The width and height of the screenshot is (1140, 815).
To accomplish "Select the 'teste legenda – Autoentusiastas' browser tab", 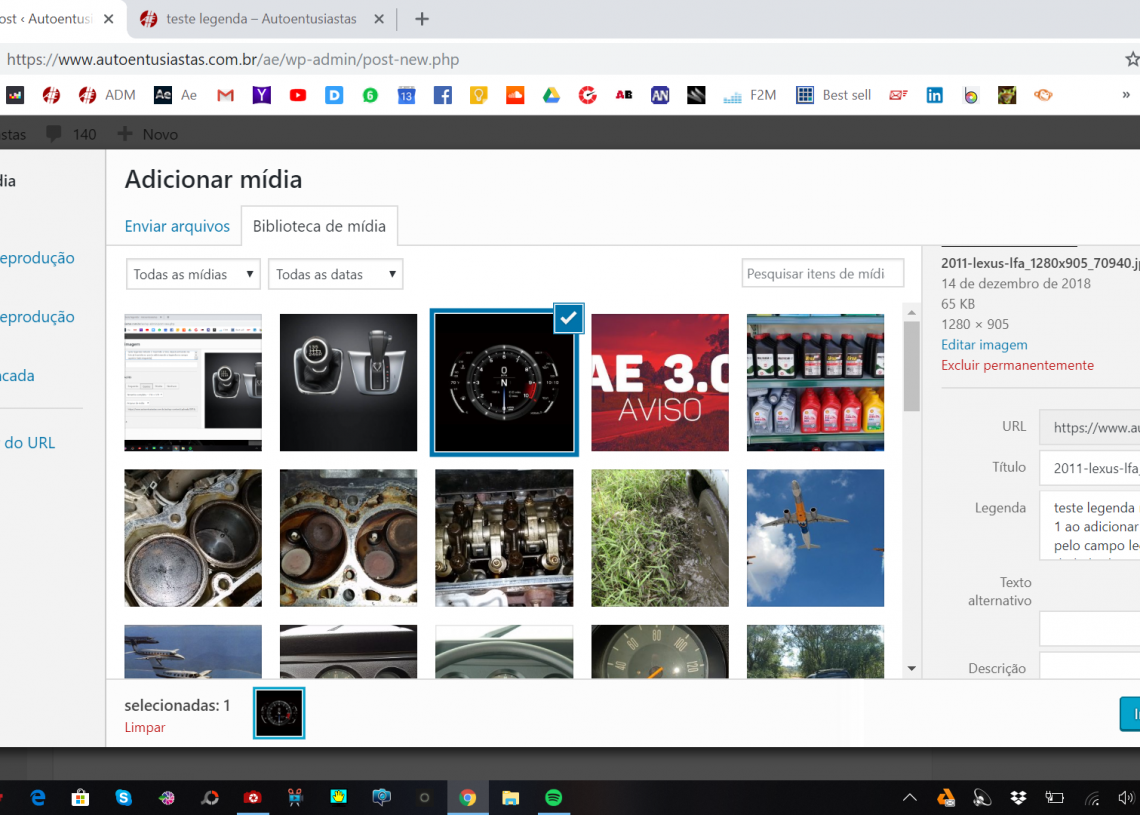I will 262,19.
